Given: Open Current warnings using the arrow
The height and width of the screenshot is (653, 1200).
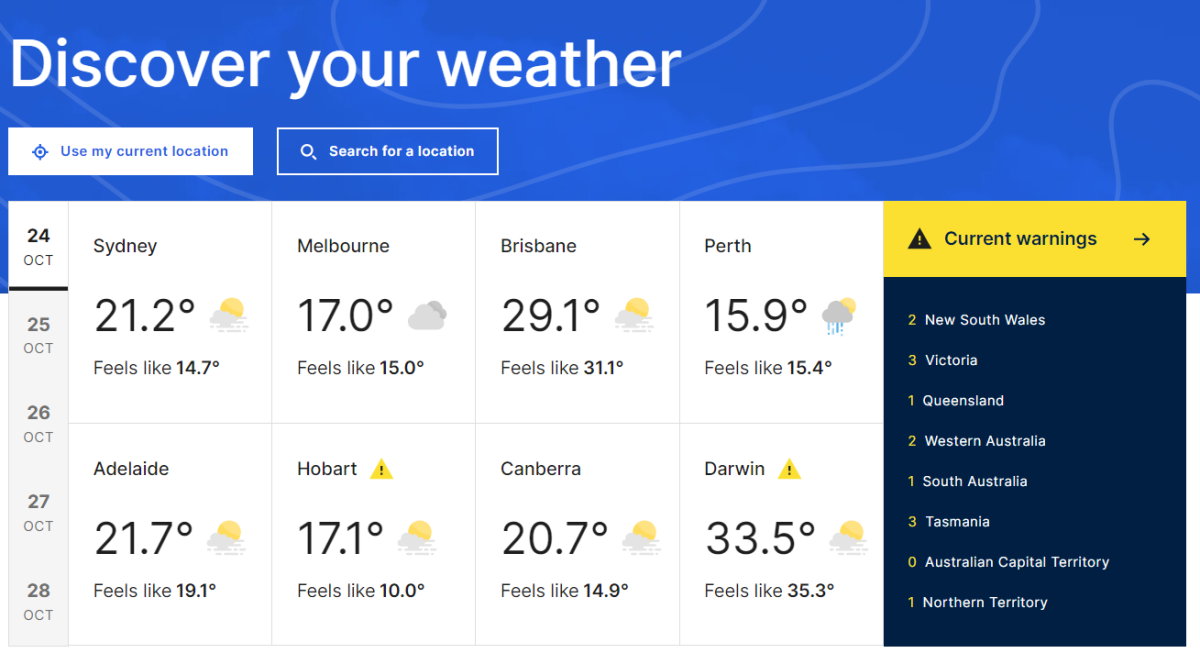Looking at the screenshot, I should point(1142,239).
